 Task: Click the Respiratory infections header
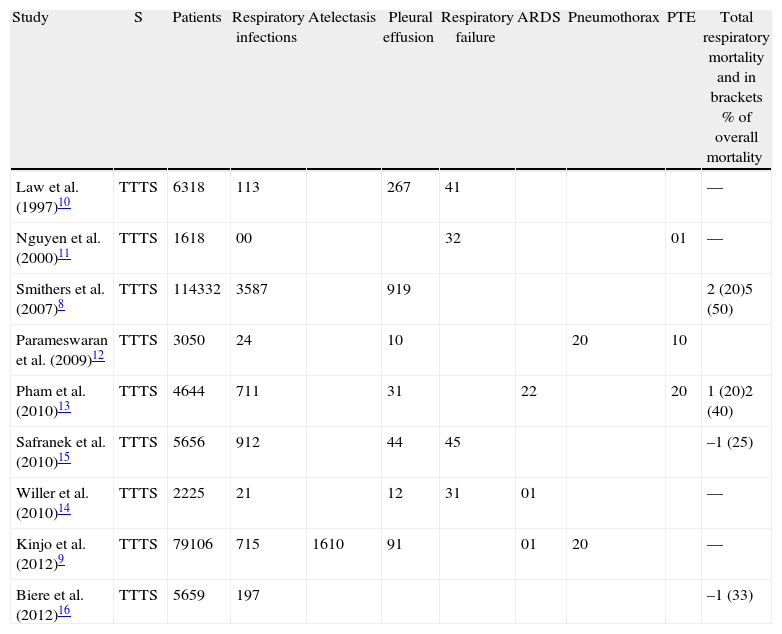pos(267,28)
